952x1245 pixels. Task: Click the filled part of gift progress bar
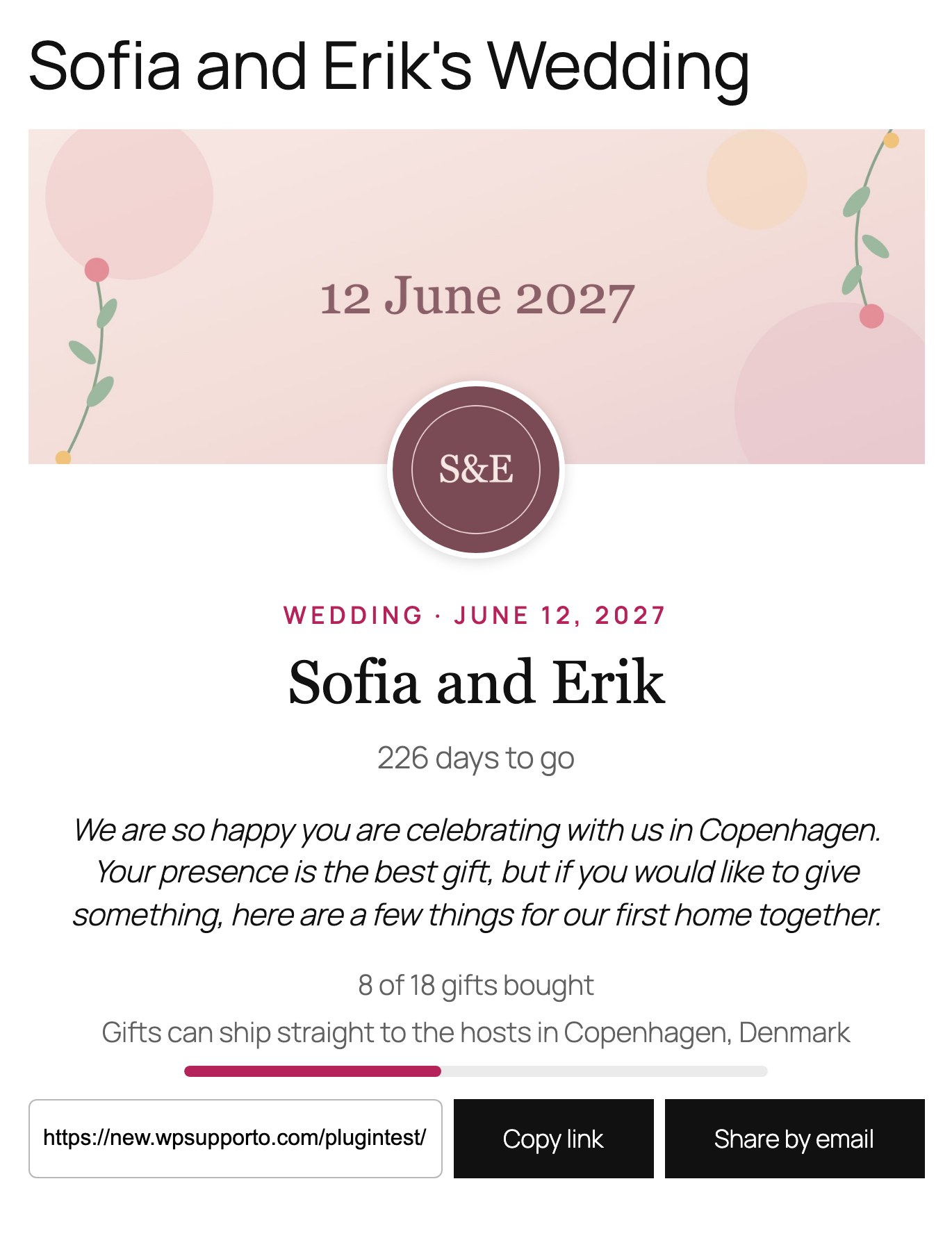click(313, 1071)
